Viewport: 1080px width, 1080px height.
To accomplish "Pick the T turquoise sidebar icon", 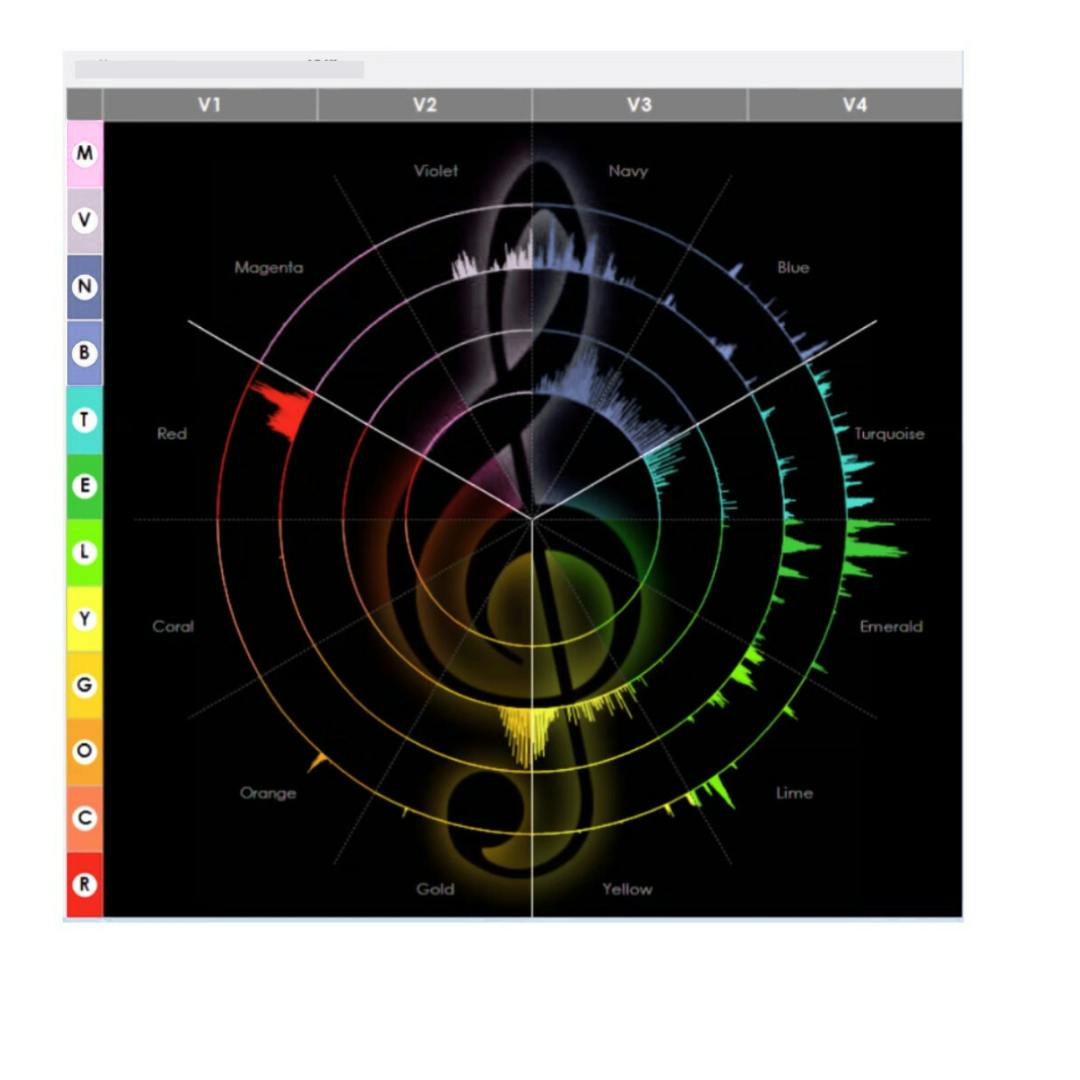I will click(85, 420).
